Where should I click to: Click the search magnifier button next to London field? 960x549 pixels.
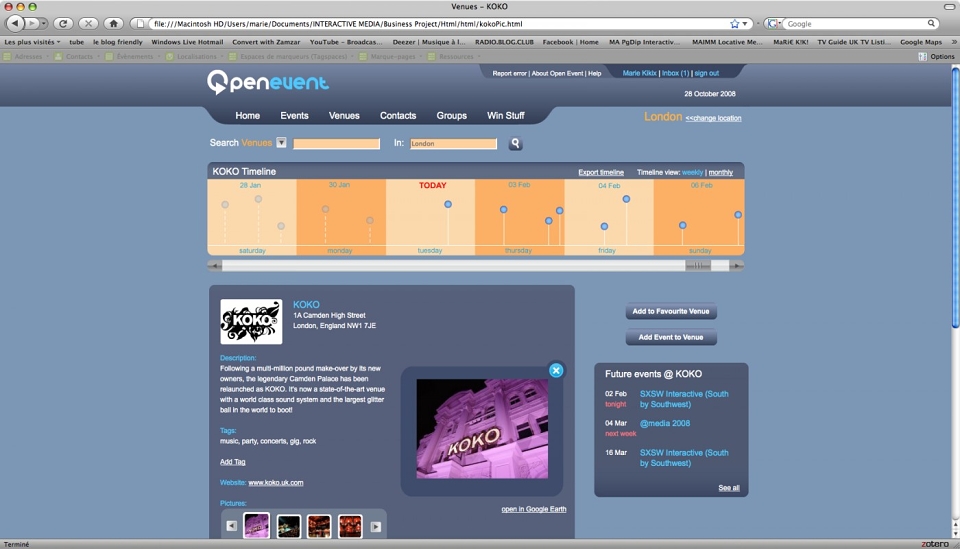516,143
